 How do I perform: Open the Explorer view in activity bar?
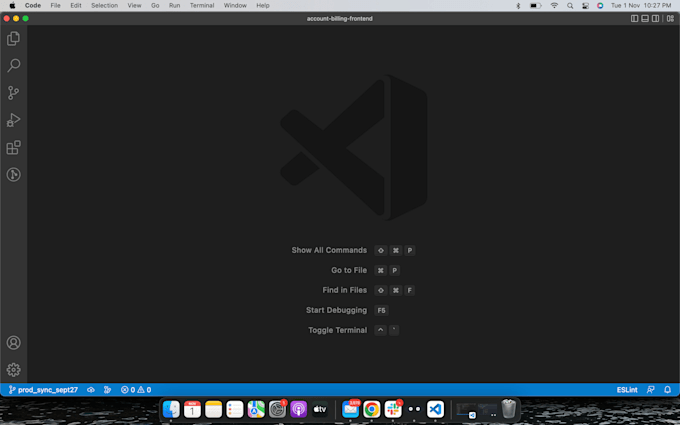tap(14, 38)
